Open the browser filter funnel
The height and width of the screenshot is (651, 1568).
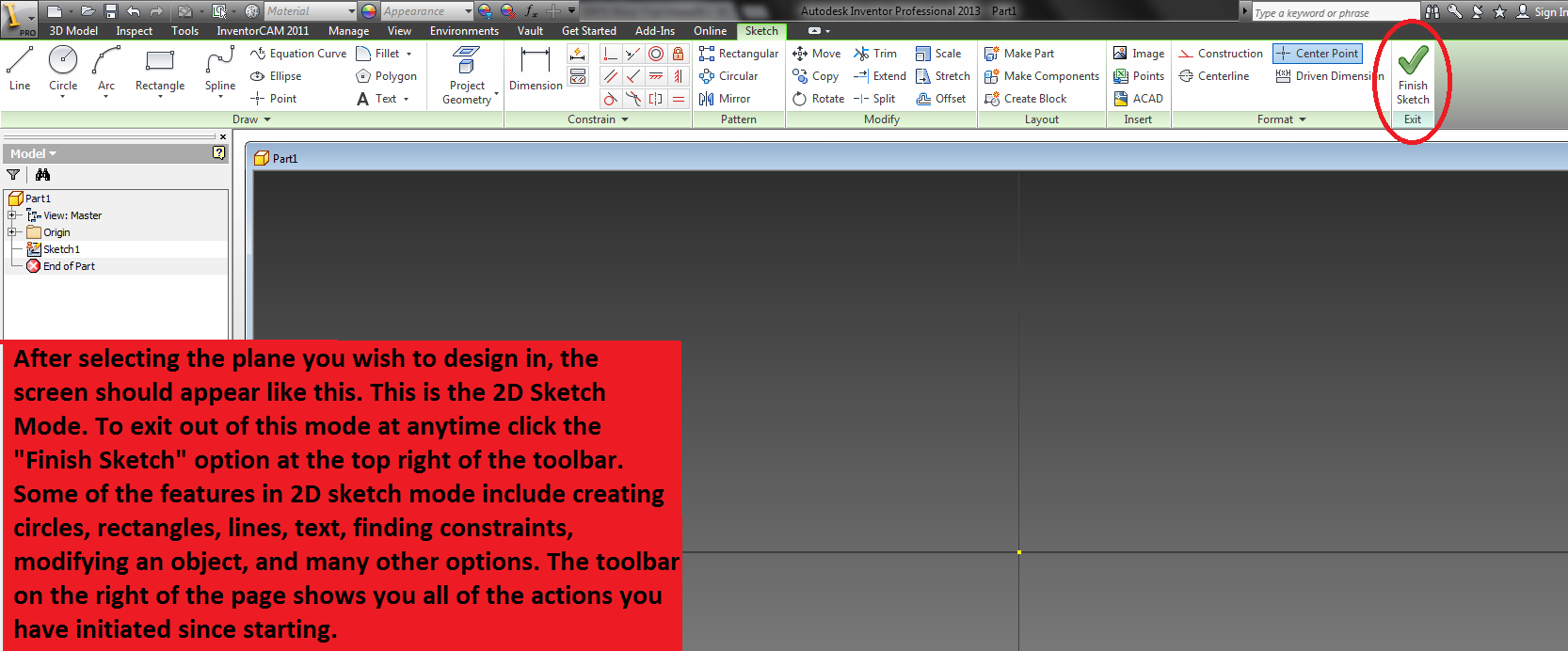pyautogui.click(x=13, y=175)
